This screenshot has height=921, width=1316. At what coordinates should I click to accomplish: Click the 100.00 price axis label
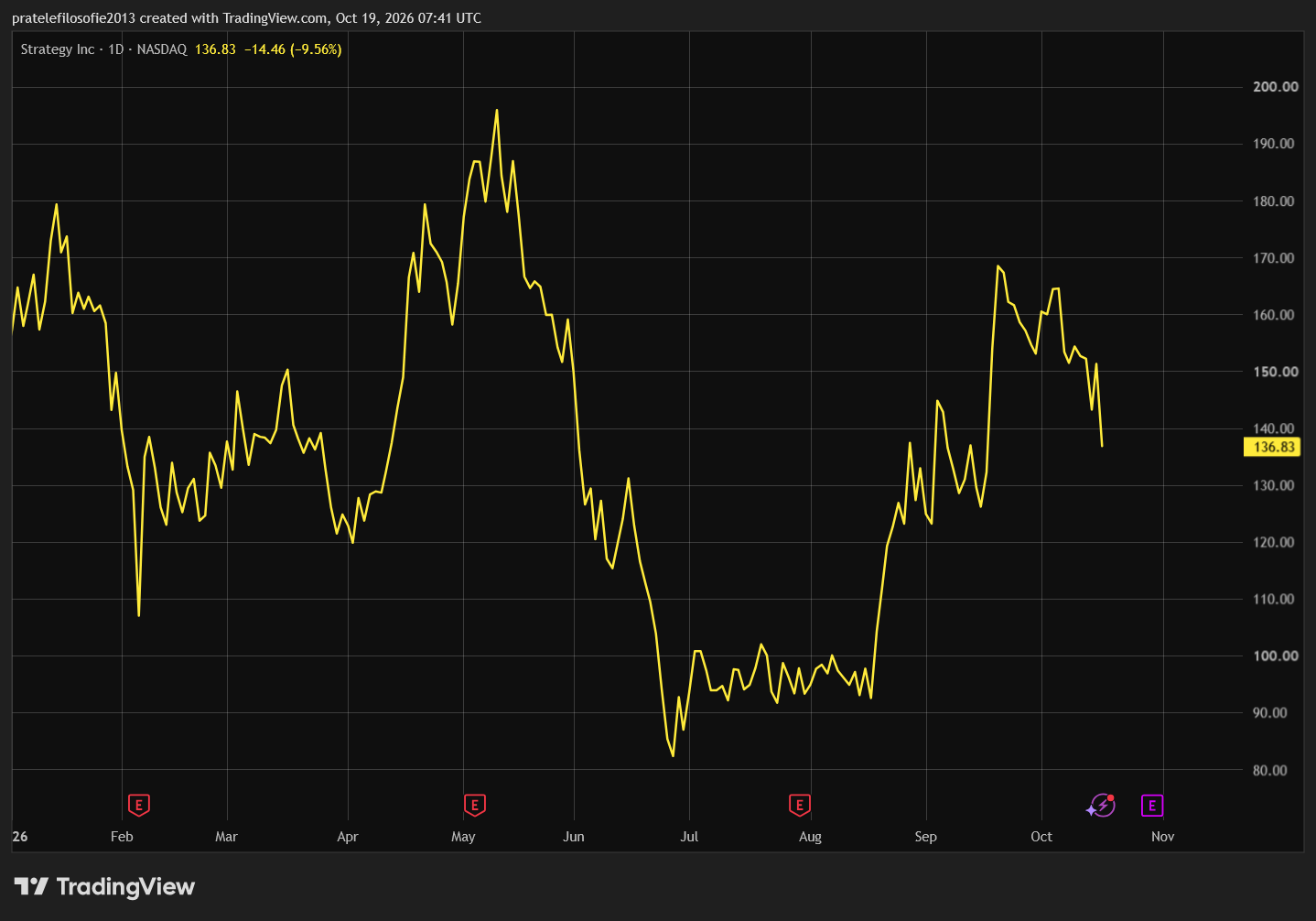pyautogui.click(x=1276, y=656)
